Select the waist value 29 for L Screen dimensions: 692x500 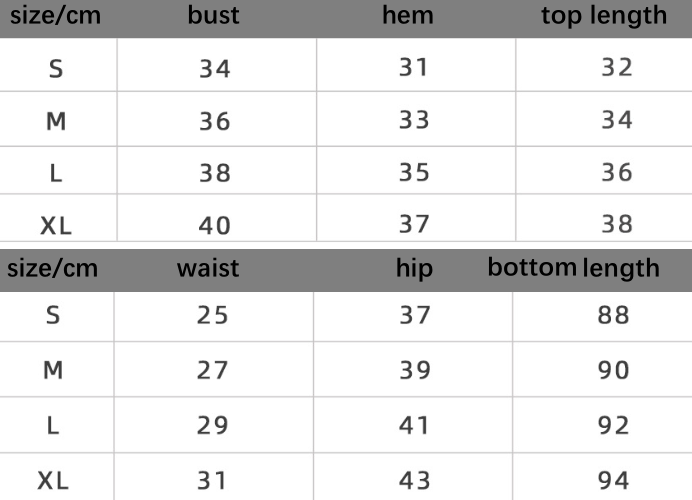(x=213, y=424)
